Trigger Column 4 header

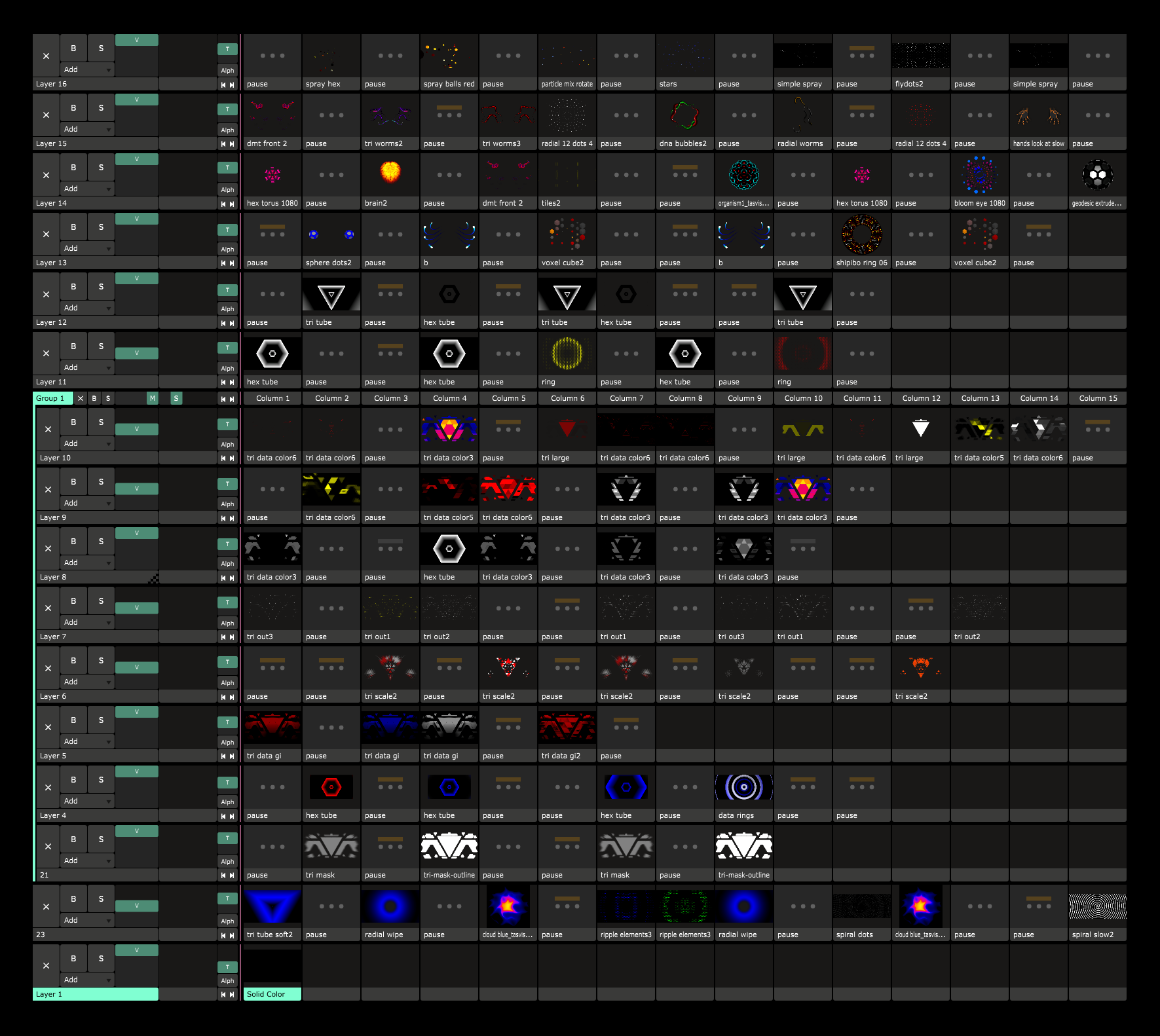[x=449, y=398]
